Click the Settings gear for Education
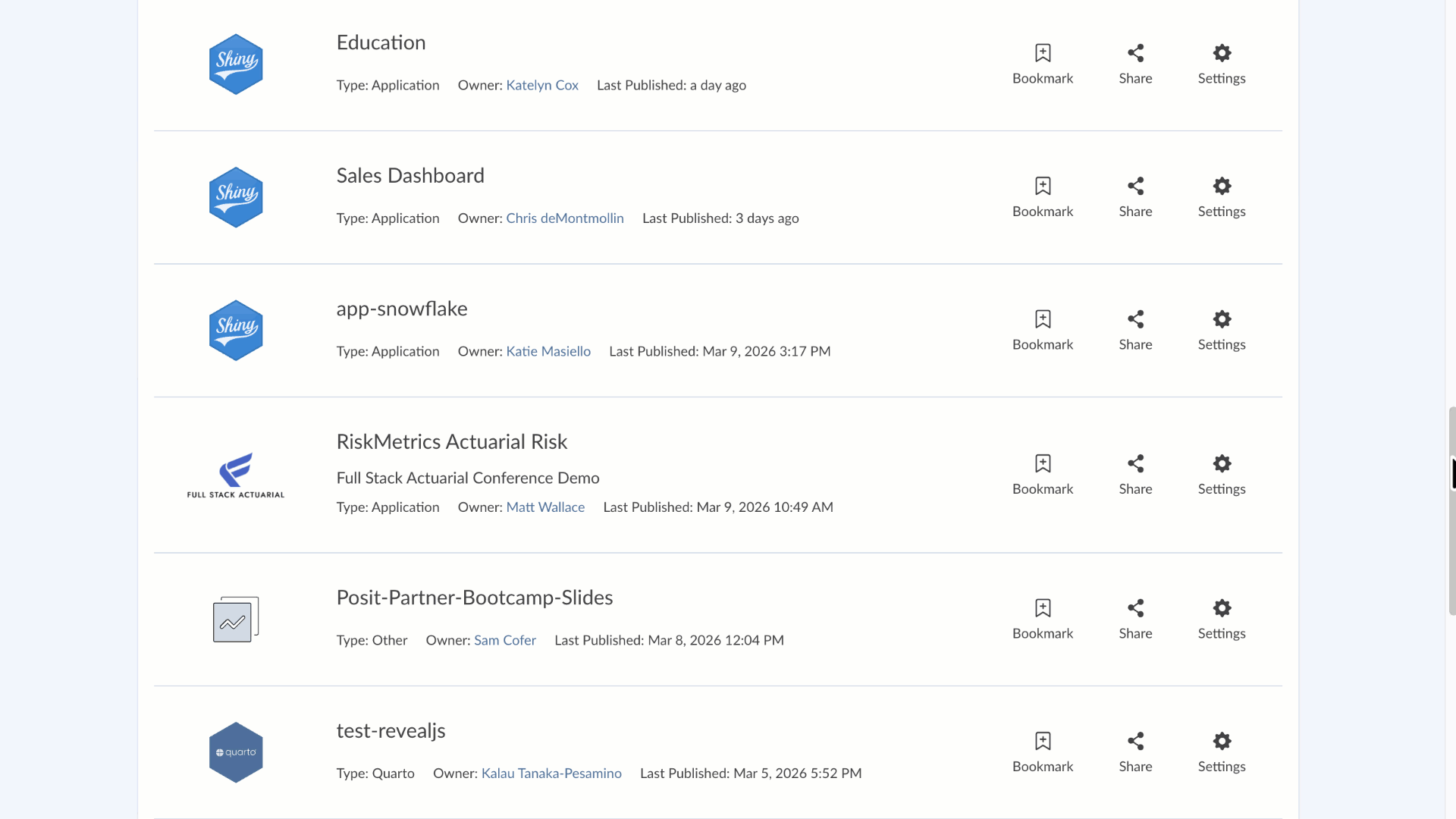Viewport: 1456px width, 819px height. point(1221,53)
